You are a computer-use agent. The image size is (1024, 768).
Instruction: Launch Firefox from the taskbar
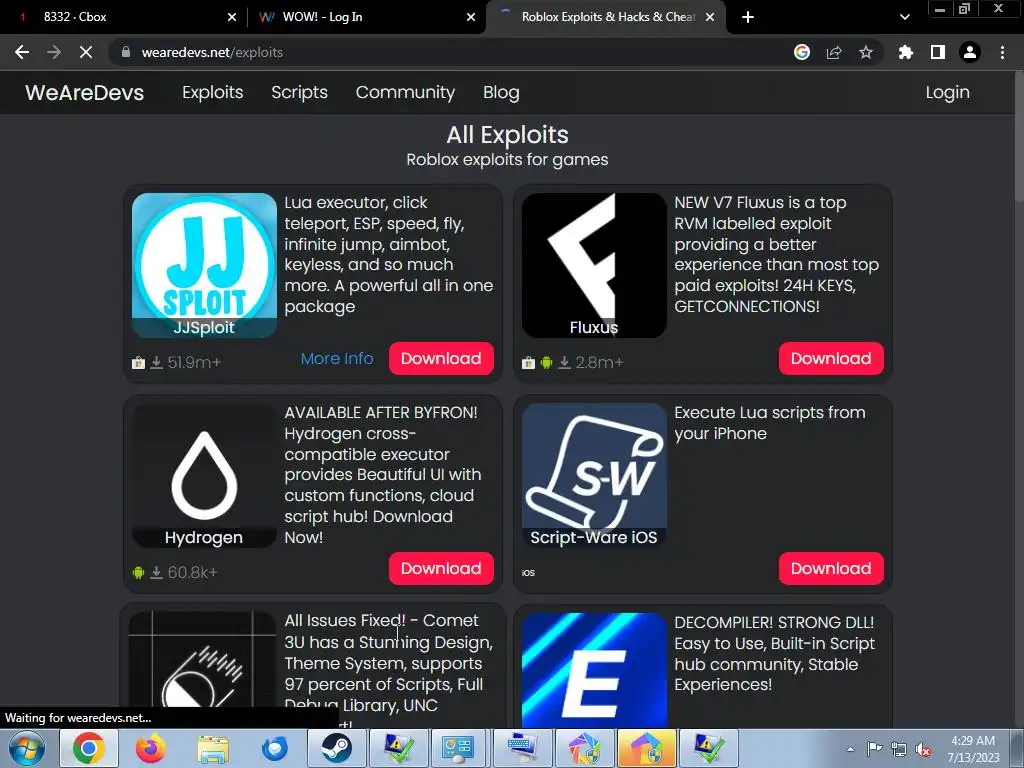[x=150, y=748]
